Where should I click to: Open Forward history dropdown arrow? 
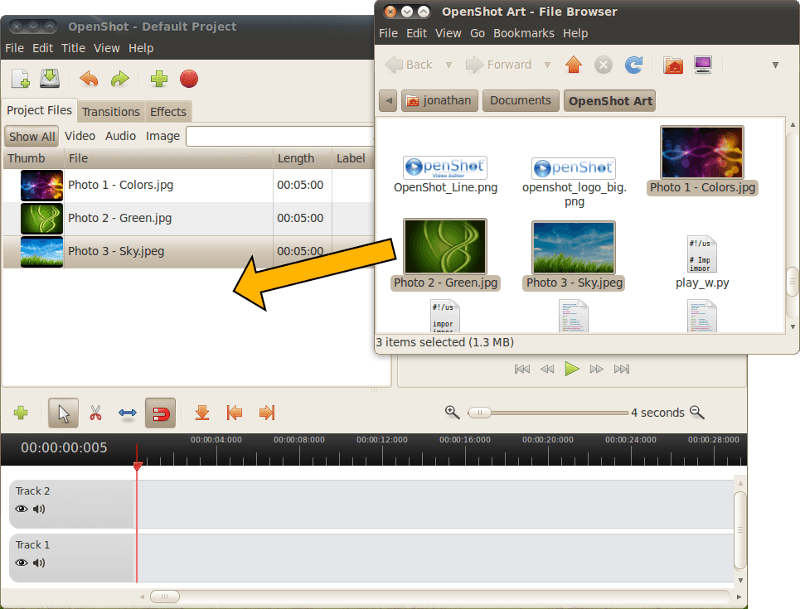pos(547,65)
